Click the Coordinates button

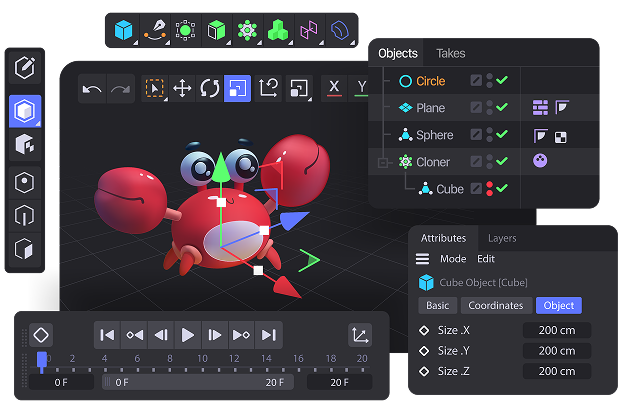click(x=495, y=305)
